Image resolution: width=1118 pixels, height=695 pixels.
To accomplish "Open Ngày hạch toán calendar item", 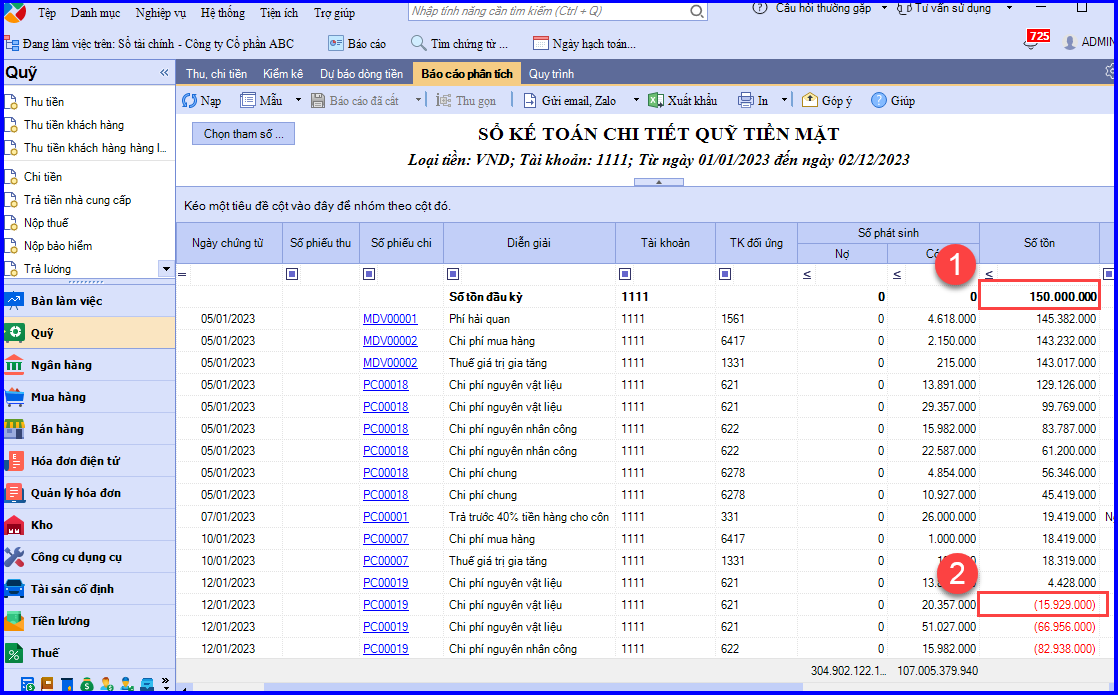I will [584, 43].
